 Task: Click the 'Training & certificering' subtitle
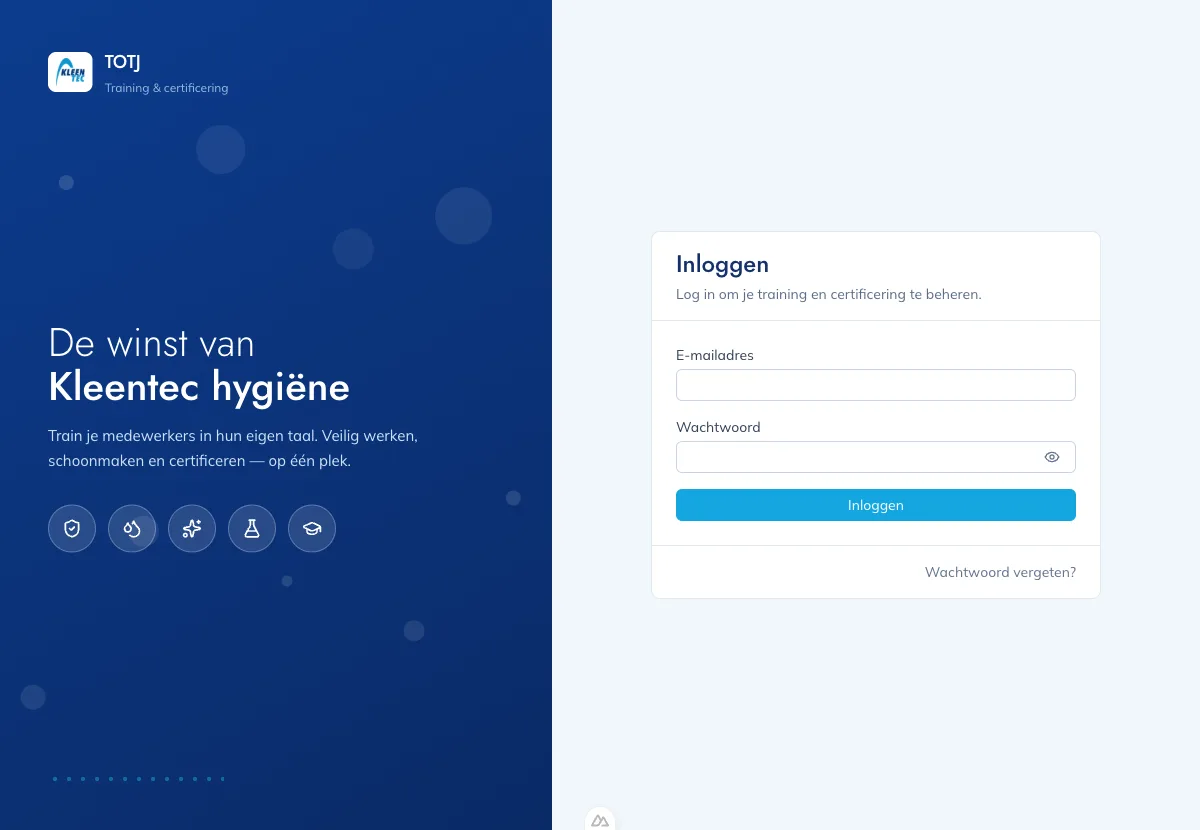click(167, 88)
